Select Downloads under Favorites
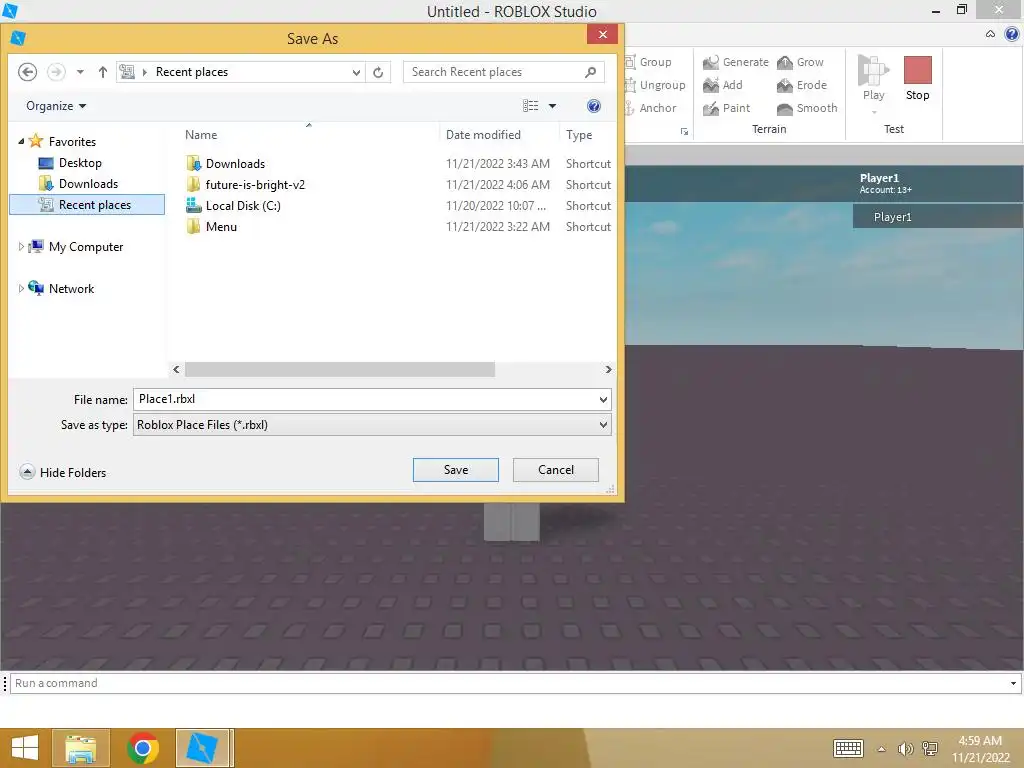 78,184
